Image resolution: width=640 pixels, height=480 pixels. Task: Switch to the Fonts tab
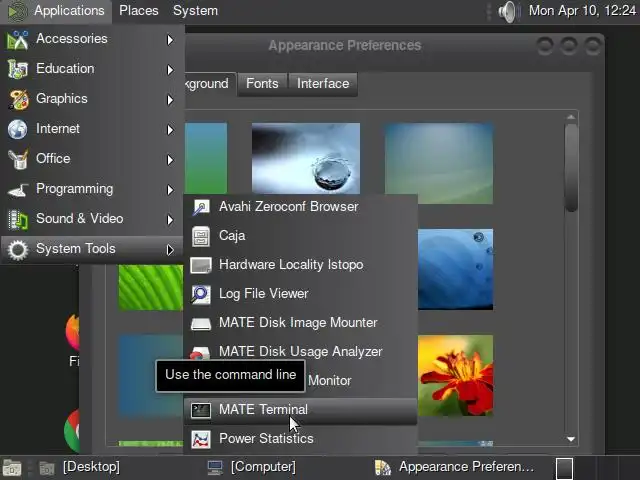coord(262,84)
